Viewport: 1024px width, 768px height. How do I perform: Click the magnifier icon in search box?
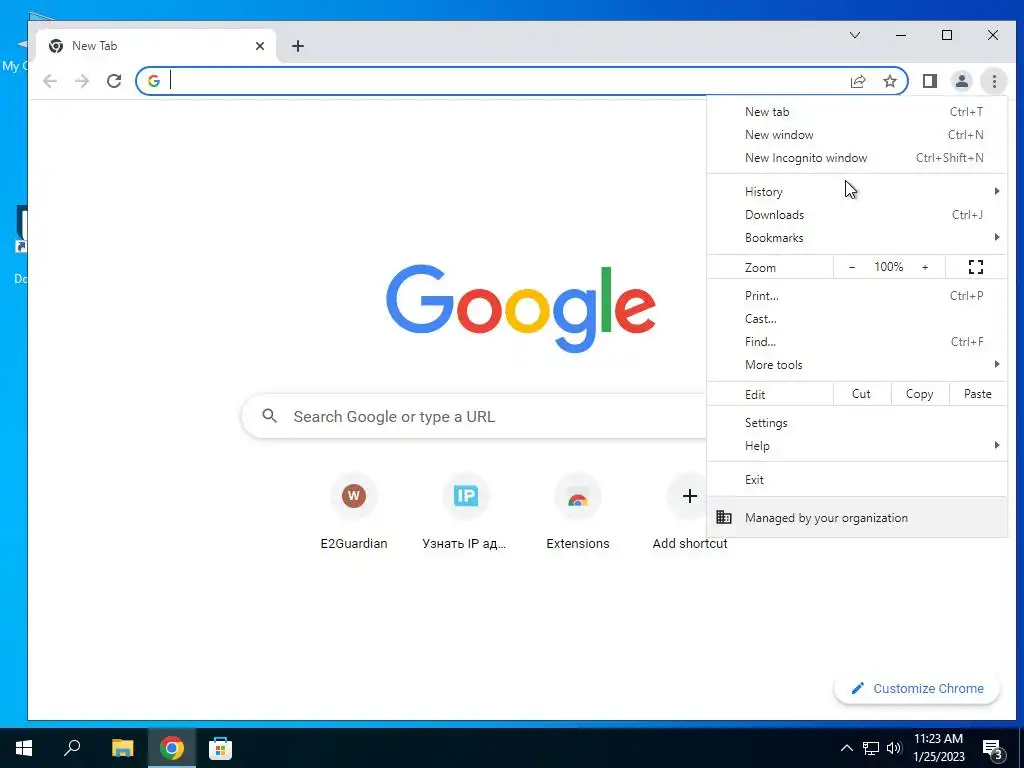pyautogui.click(x=269, y=416)
